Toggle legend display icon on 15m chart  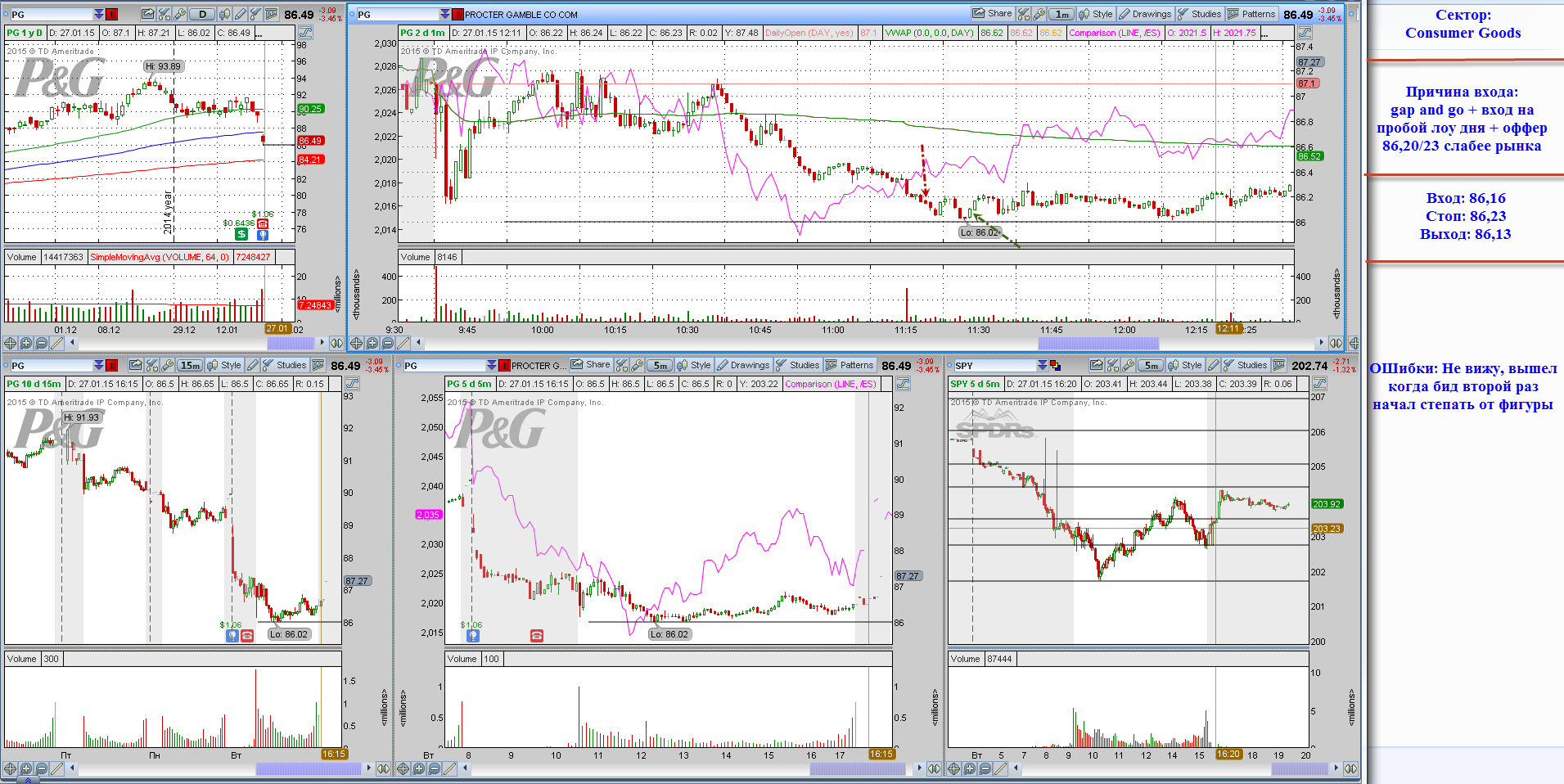pos(352,384)
